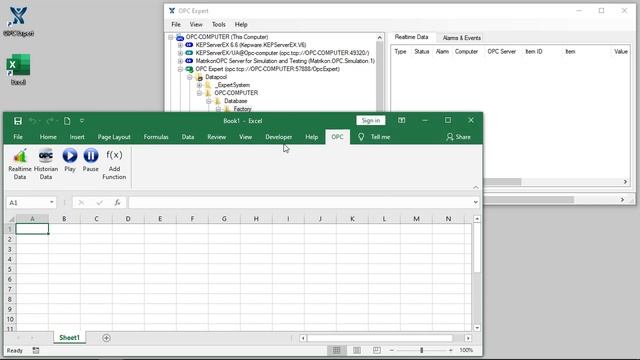Click Excel horizontal scrollbar right arrow

tap(468, 338)
